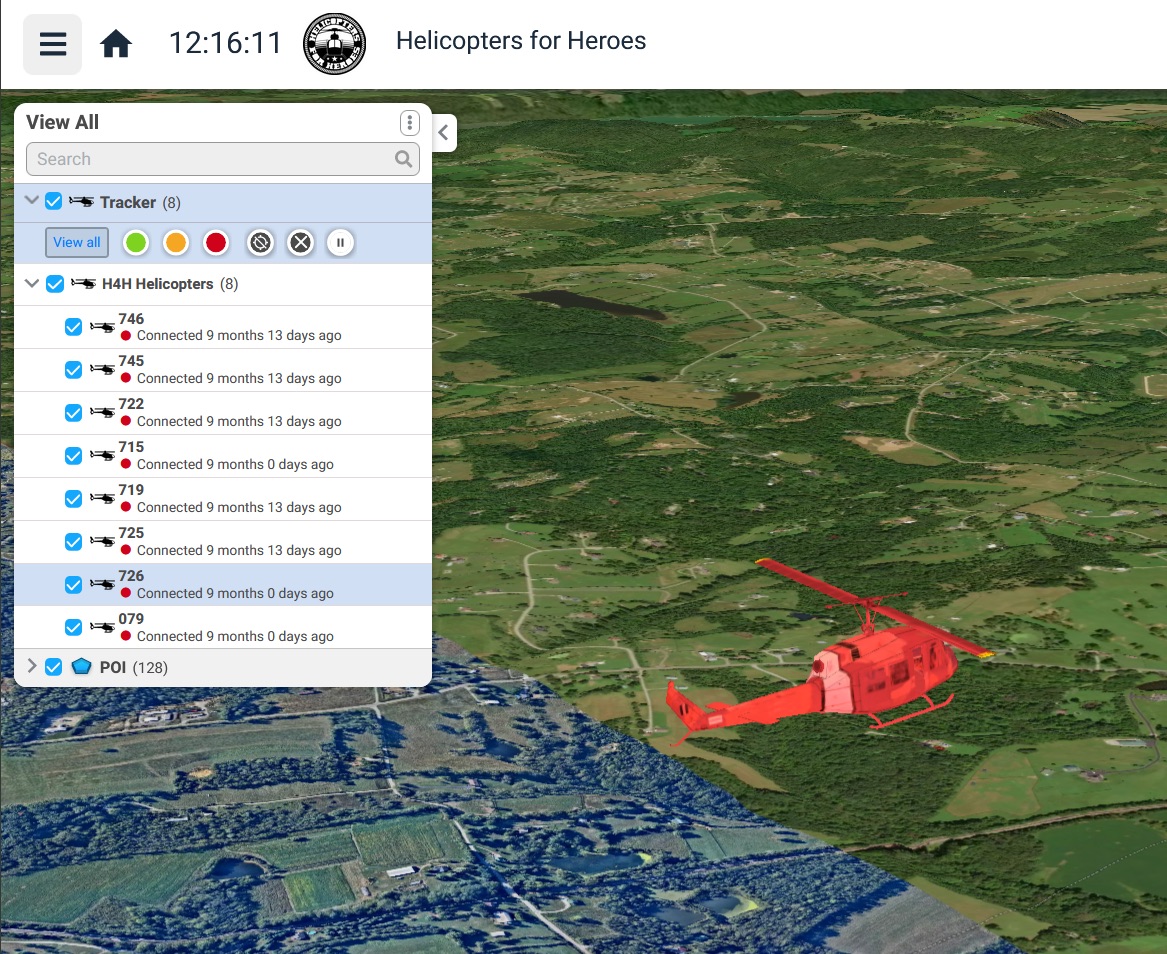Go to the home screen icon
This screenshot has height=954, width=1167.
point(116,44)
